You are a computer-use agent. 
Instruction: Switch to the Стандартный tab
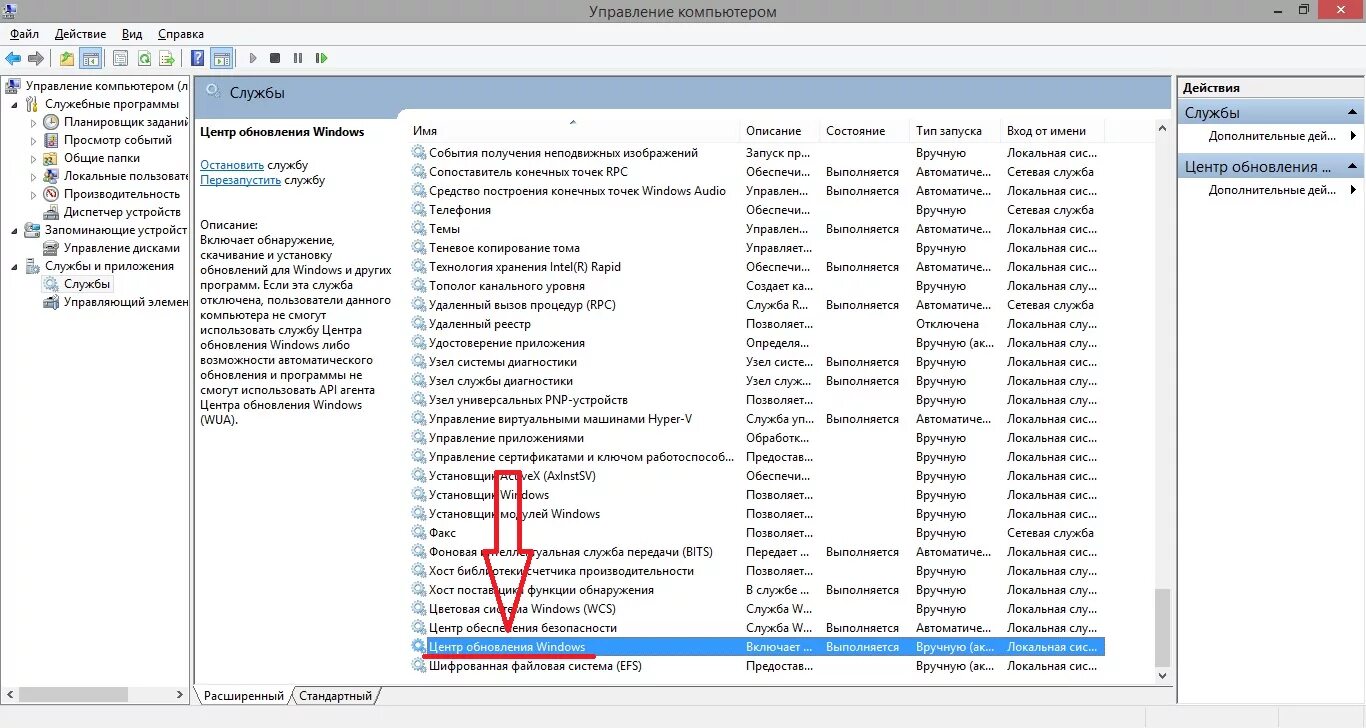335,696
